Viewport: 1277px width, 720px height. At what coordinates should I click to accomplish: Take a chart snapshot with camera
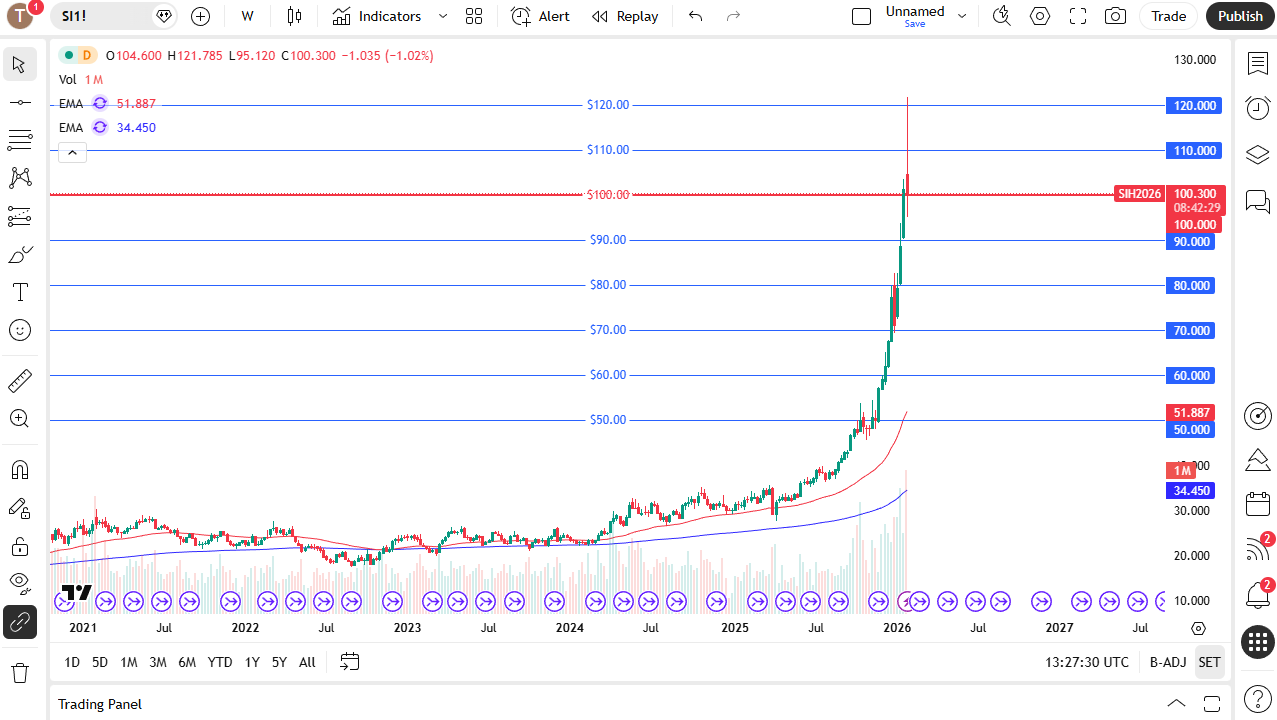(1114, 16)
